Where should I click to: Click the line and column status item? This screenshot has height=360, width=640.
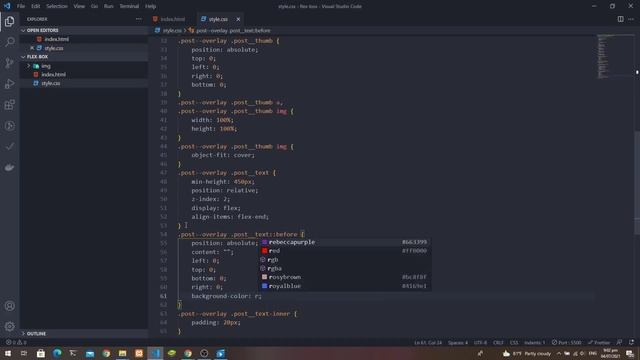[428, 342]
